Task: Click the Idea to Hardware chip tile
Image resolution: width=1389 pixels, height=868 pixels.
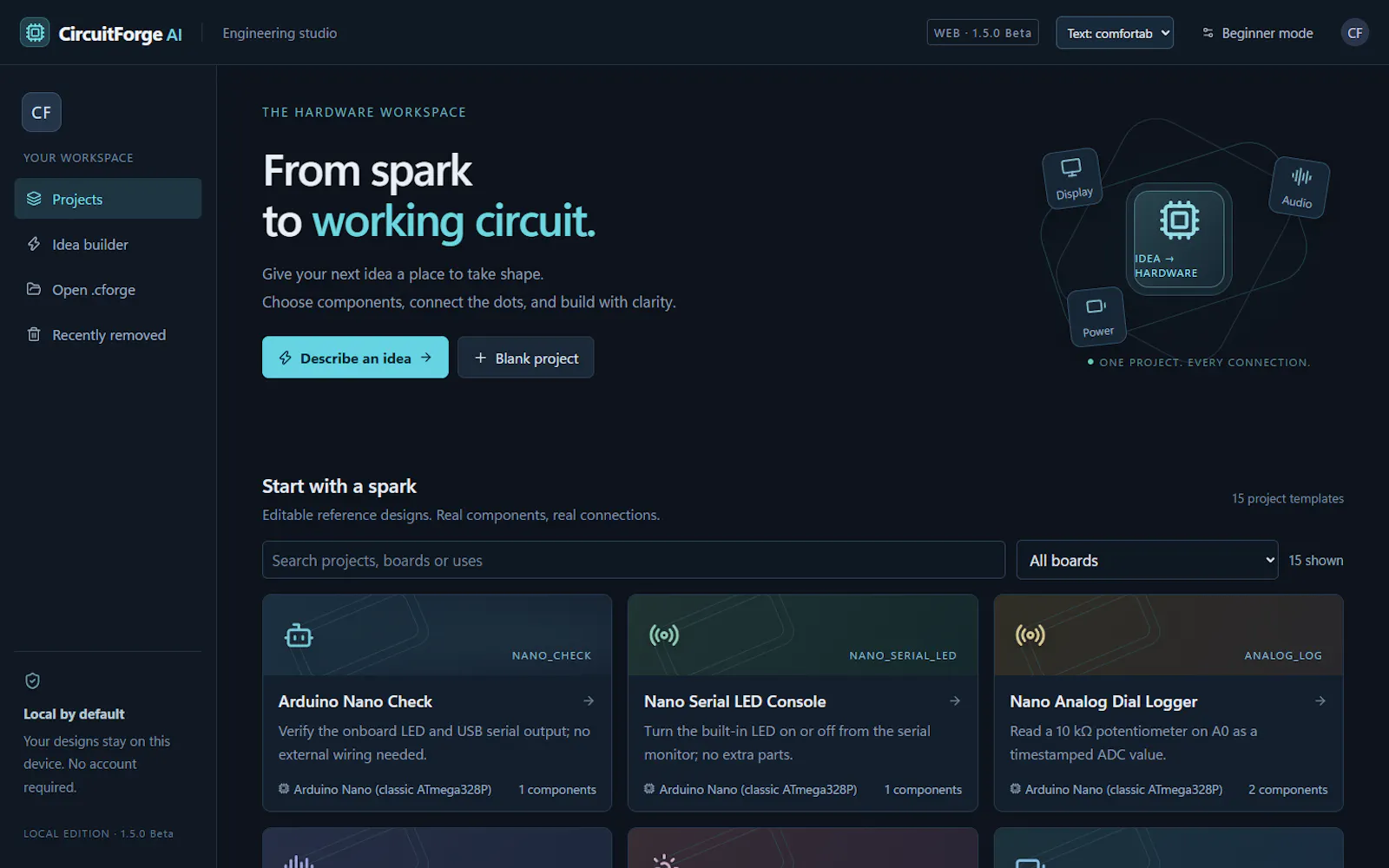Action: click(x=1178, y=239)
